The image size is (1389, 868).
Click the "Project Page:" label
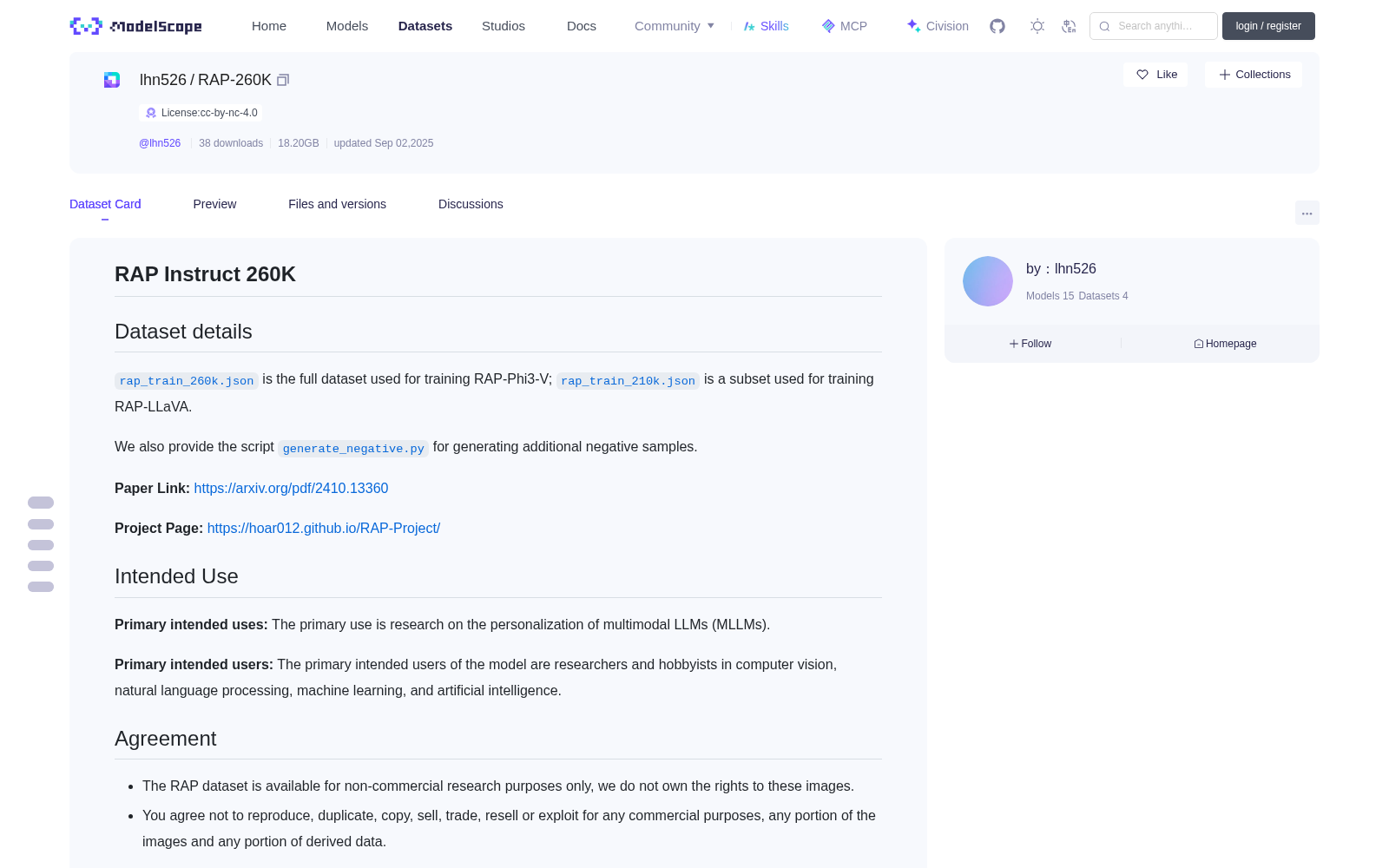(x=159, y=529)
